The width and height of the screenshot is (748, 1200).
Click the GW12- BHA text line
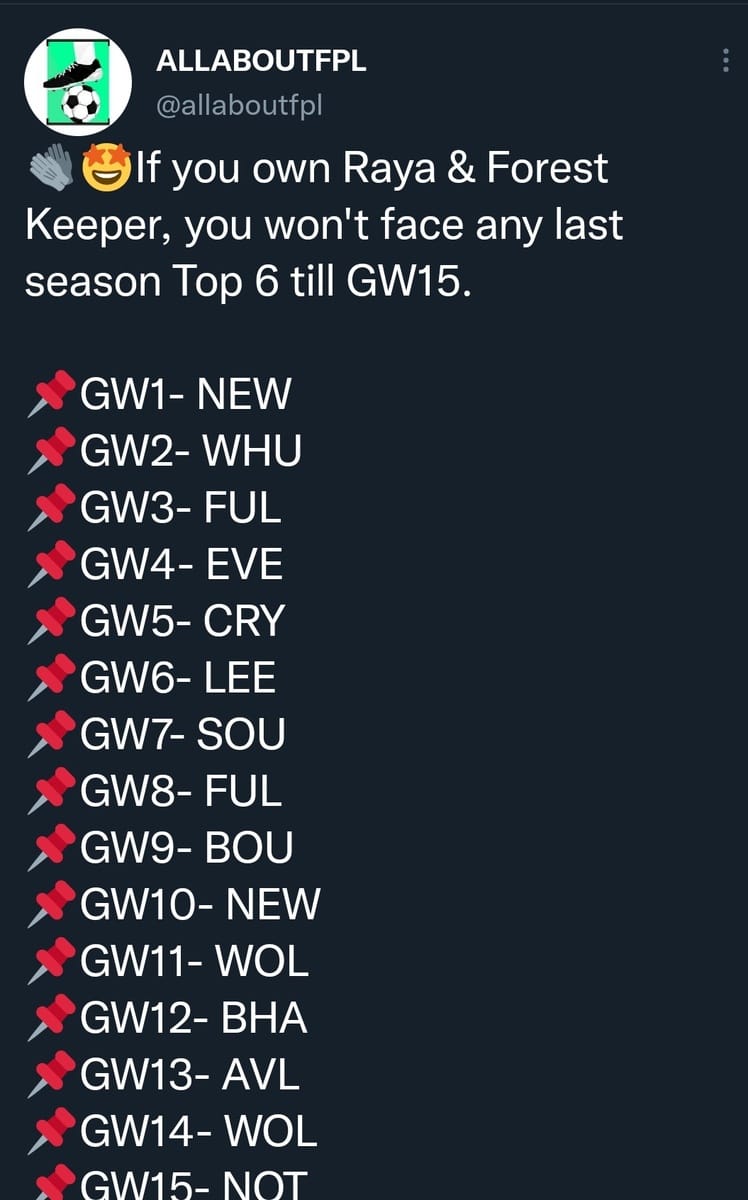[x=193, y=1019]
